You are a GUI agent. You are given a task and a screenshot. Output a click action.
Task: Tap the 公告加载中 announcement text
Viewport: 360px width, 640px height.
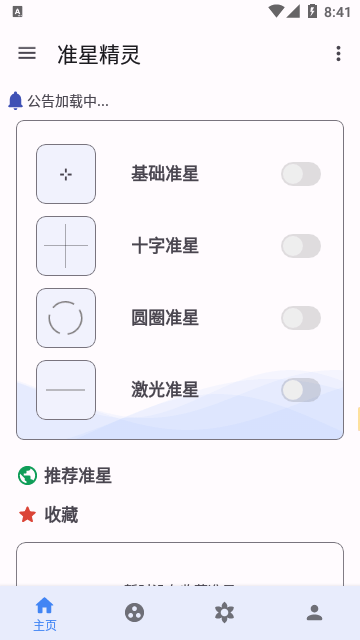[68, 101]
